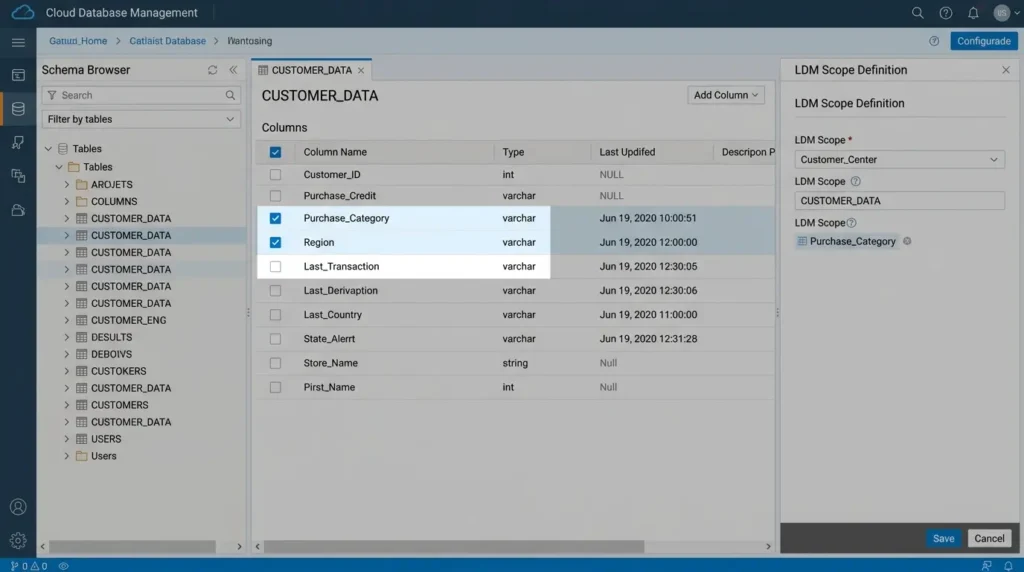
Task: Click the columns table horizontal scrollbar
Action: point(454,547)
